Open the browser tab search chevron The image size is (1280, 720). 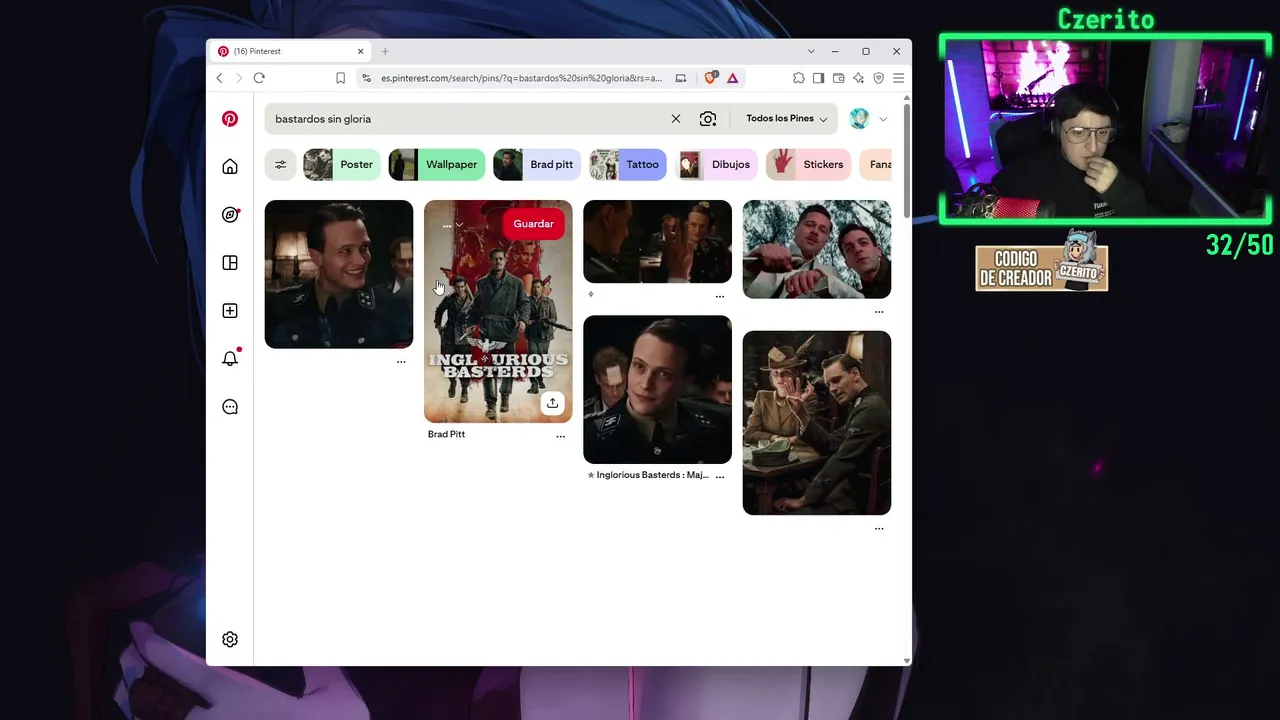point(811,51)
